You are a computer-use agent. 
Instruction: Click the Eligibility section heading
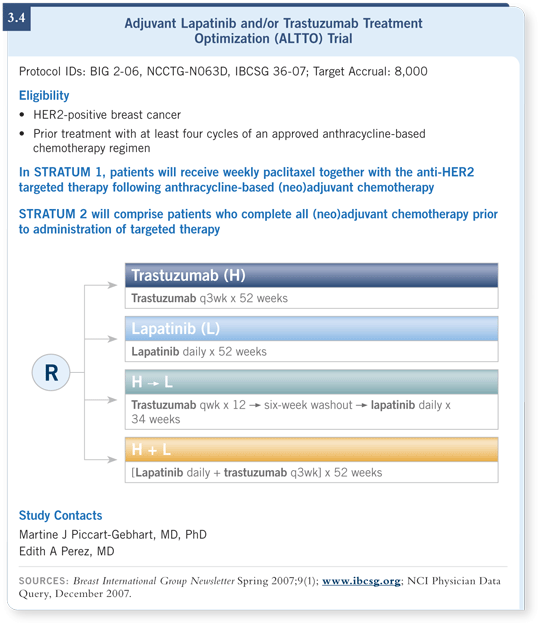click(x=44, y=96)
